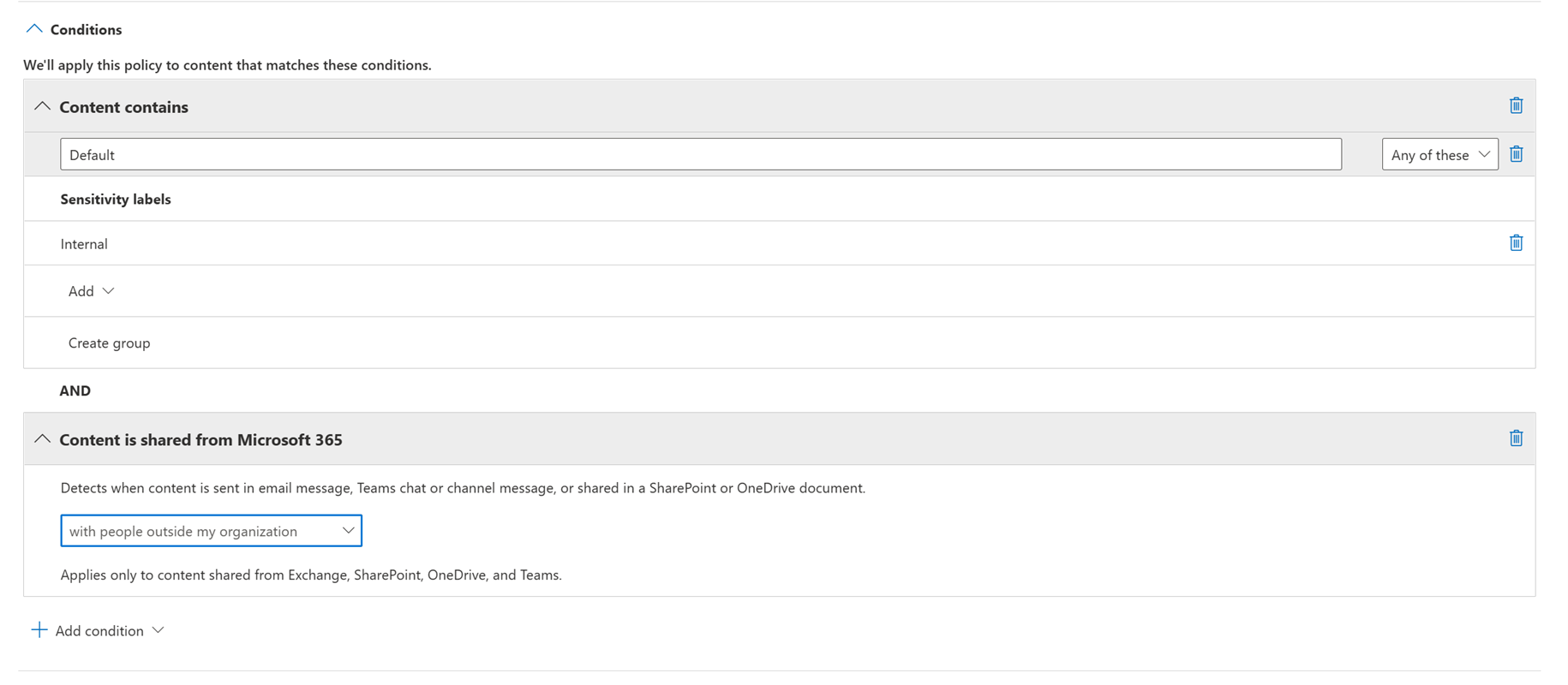Open the with people outside my organization dropdown
Image resolution: width=1568 pixels, height=685 pixels.
click(211, 531)
